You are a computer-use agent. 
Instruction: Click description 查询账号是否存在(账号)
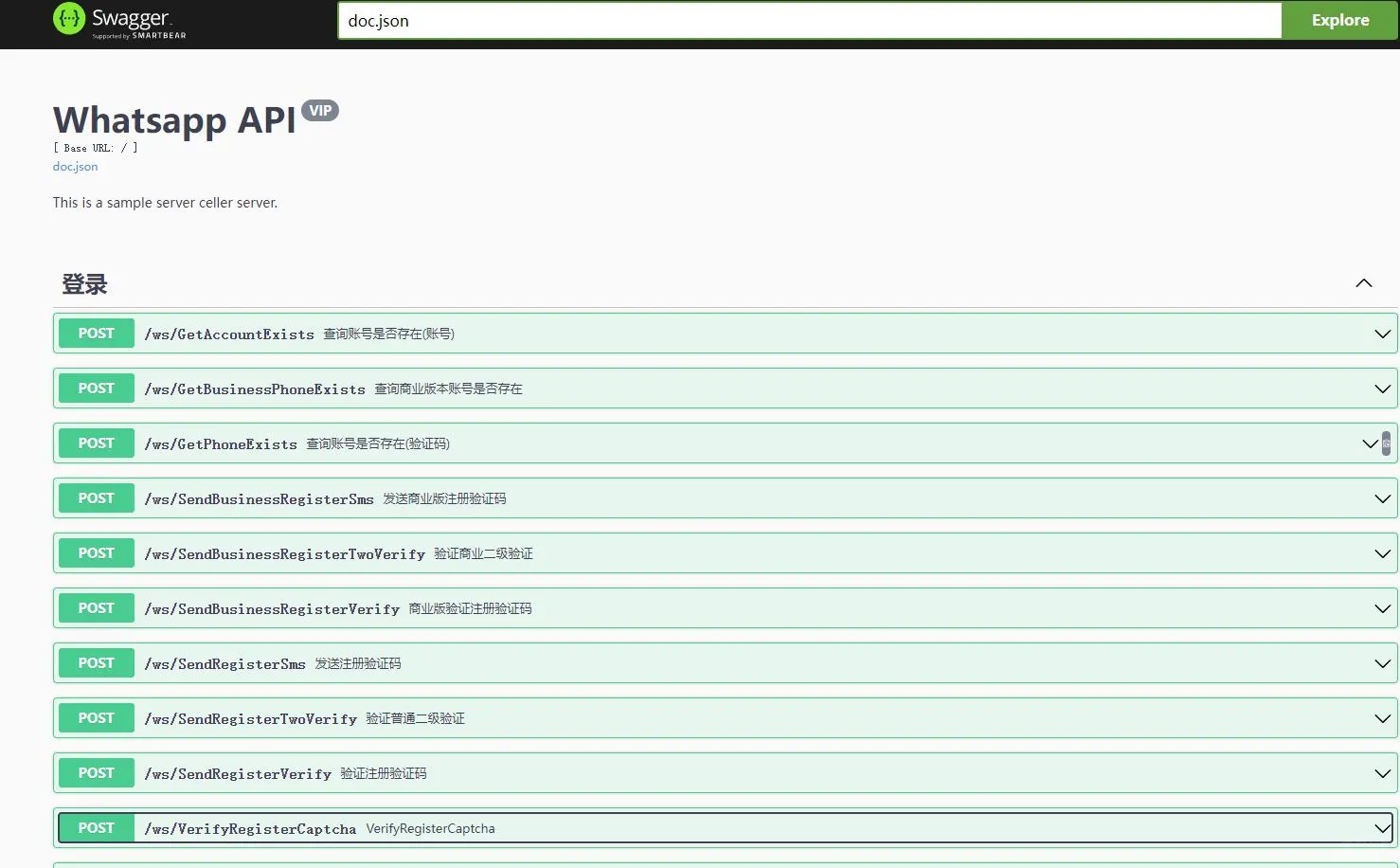(389, 334)
